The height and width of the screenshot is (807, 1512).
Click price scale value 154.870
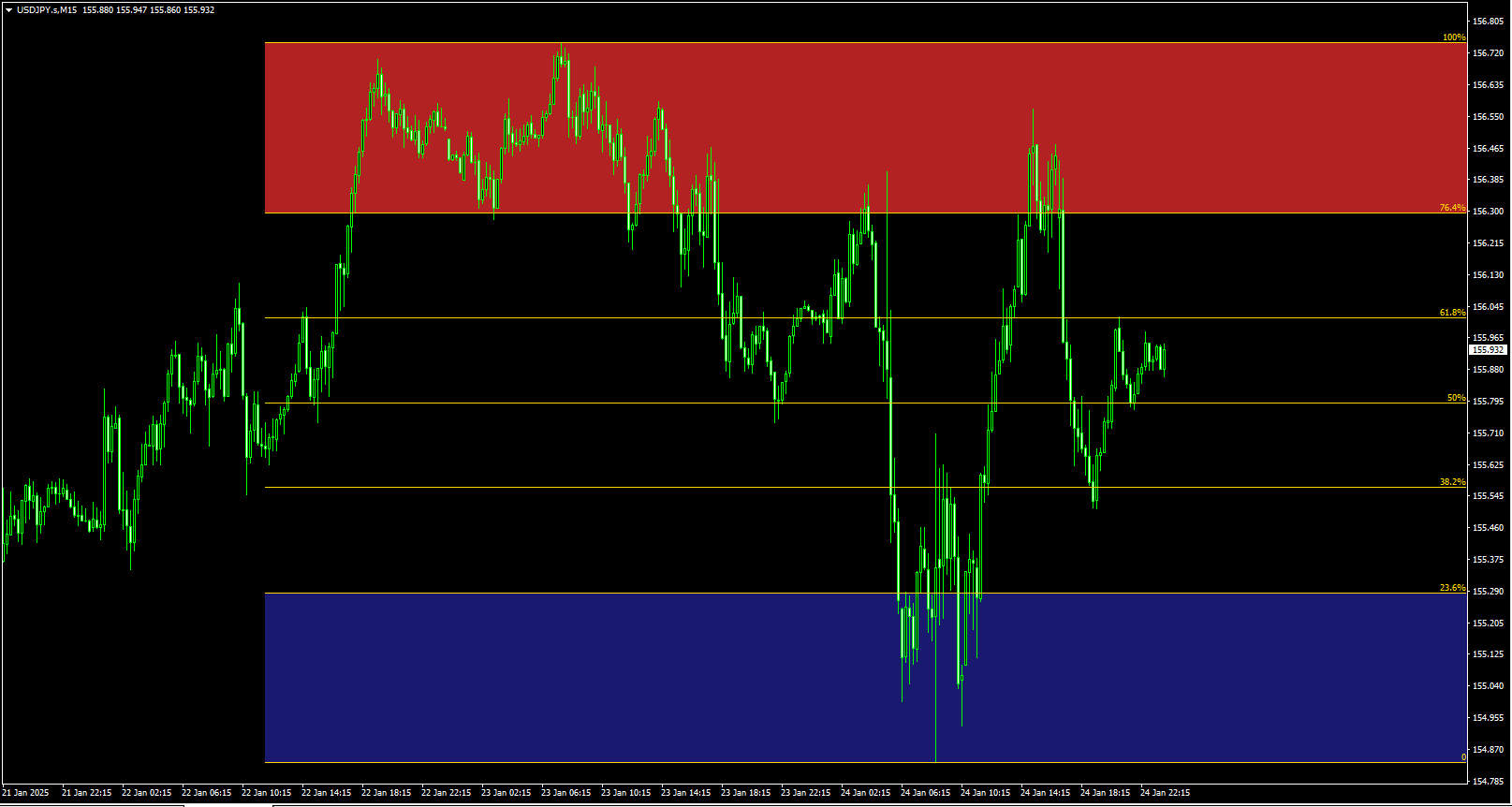point(1488,750)
